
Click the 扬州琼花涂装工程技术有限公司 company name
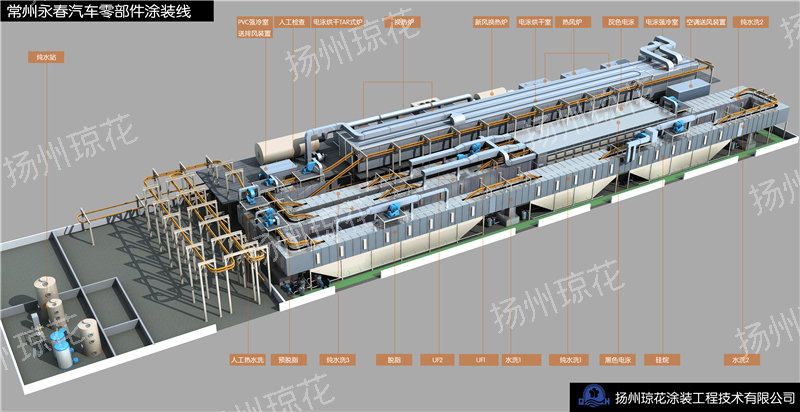tap(706, 398)
